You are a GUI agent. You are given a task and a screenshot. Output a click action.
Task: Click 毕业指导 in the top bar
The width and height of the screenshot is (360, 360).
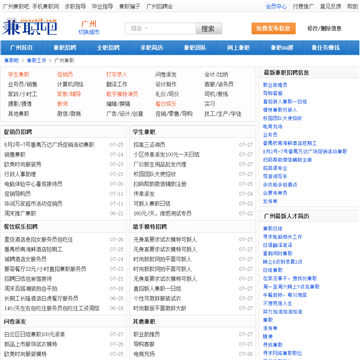point(102,6)
